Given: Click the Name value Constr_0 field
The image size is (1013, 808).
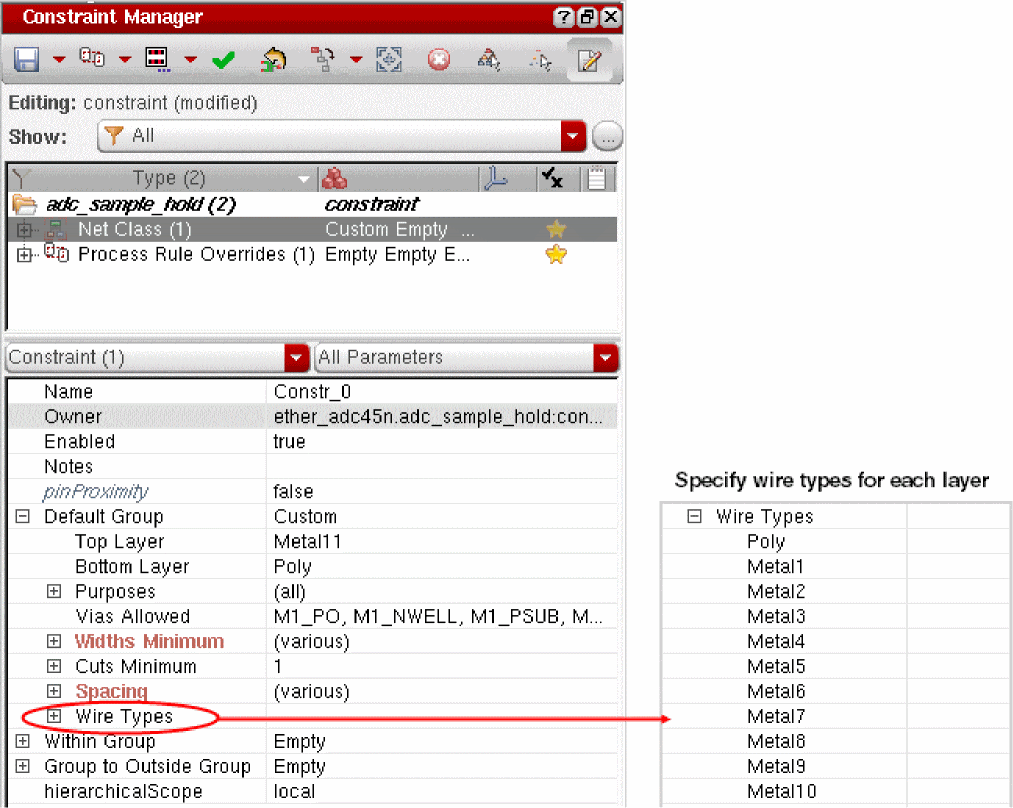Looking at the screenshot, I should 442,391.
